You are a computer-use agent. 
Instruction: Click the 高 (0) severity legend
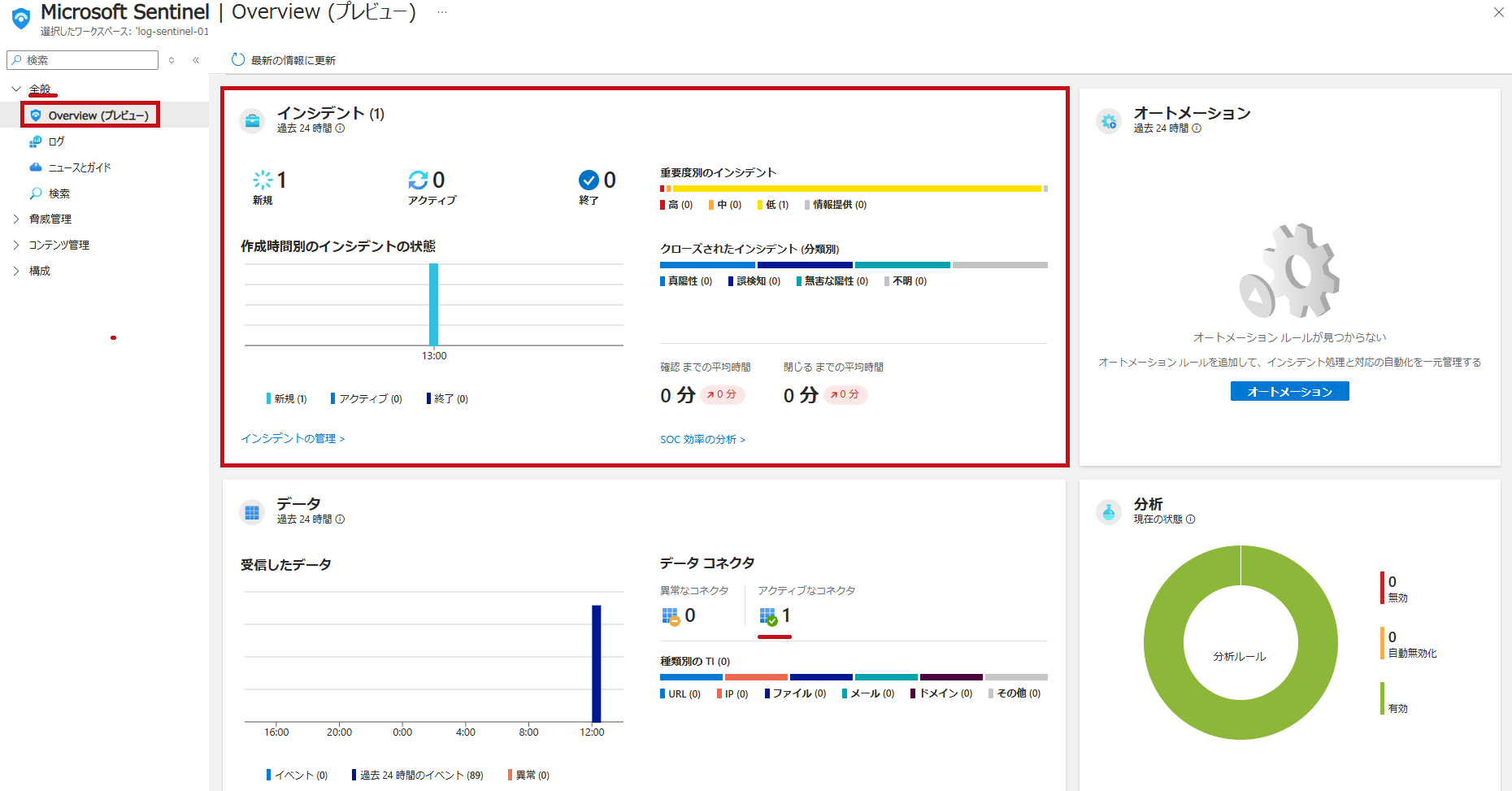676,205
